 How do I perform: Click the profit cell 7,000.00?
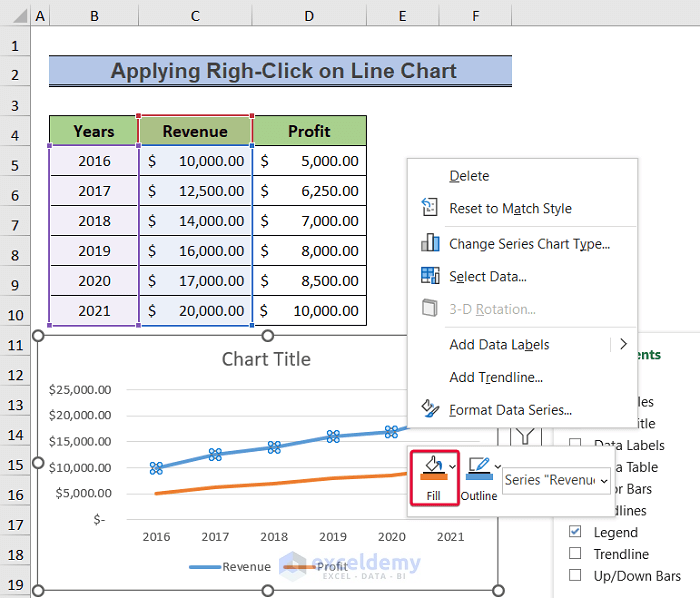point(309,220)
